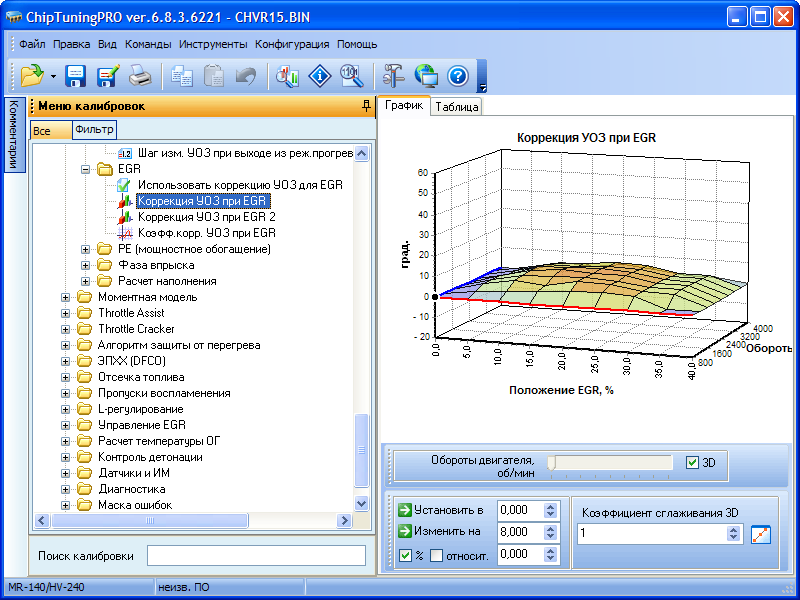This screenshot has height=600, width=800.
Task: Open the Инструменты menu
Action: (213, 44)
